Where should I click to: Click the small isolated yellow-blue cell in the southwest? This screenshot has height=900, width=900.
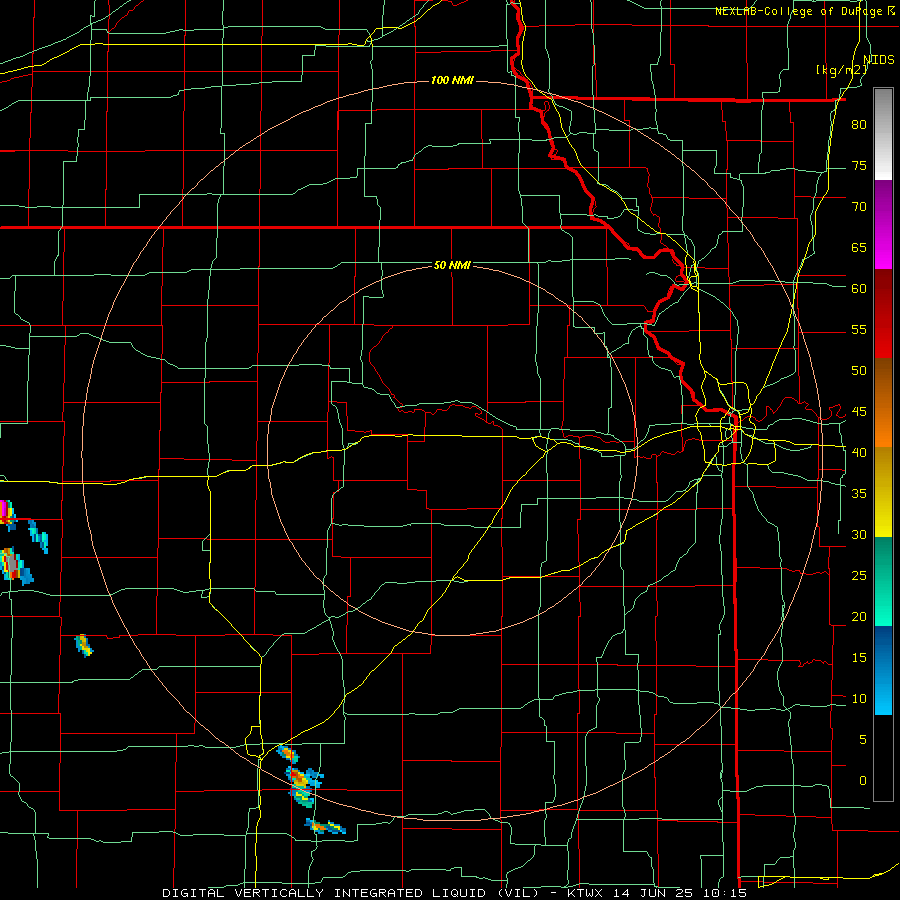(84, 646)
